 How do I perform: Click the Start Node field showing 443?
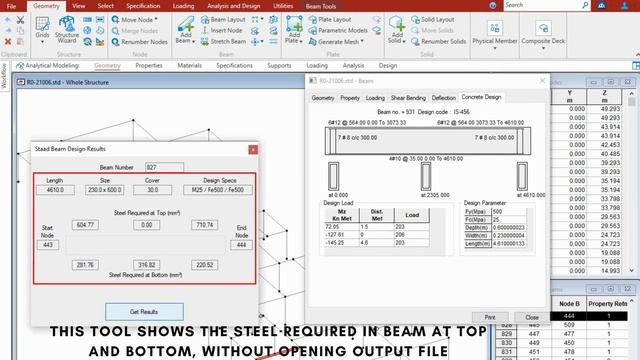tap(48, 245)
